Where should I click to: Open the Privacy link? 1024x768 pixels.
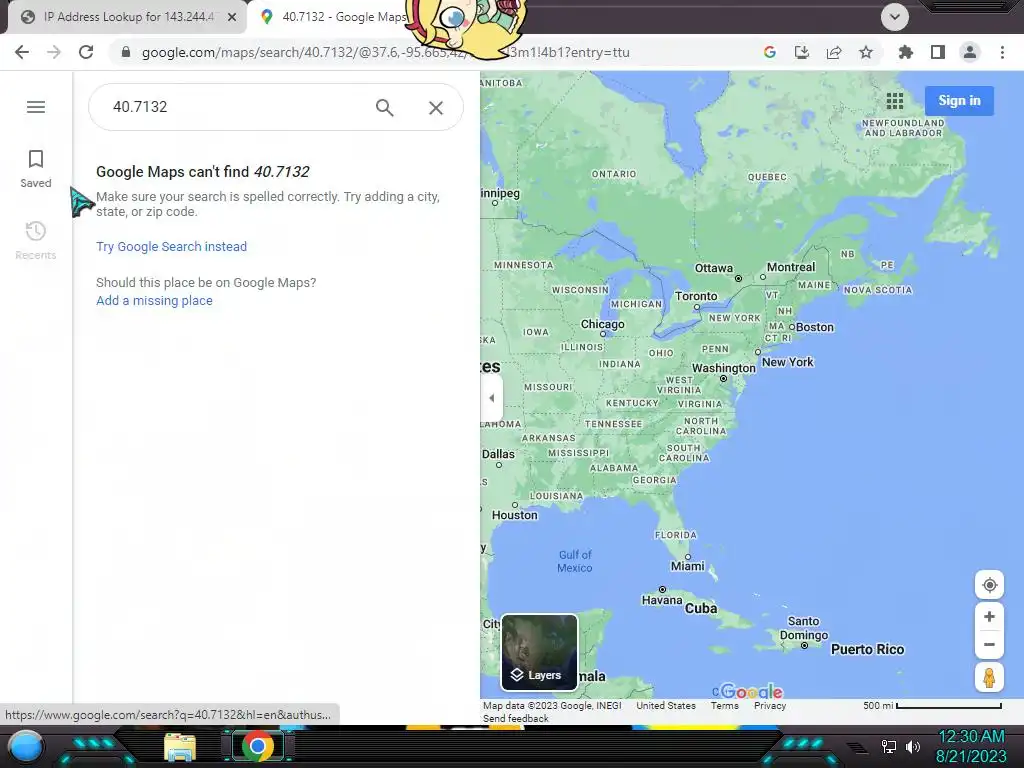pos(770,705)
